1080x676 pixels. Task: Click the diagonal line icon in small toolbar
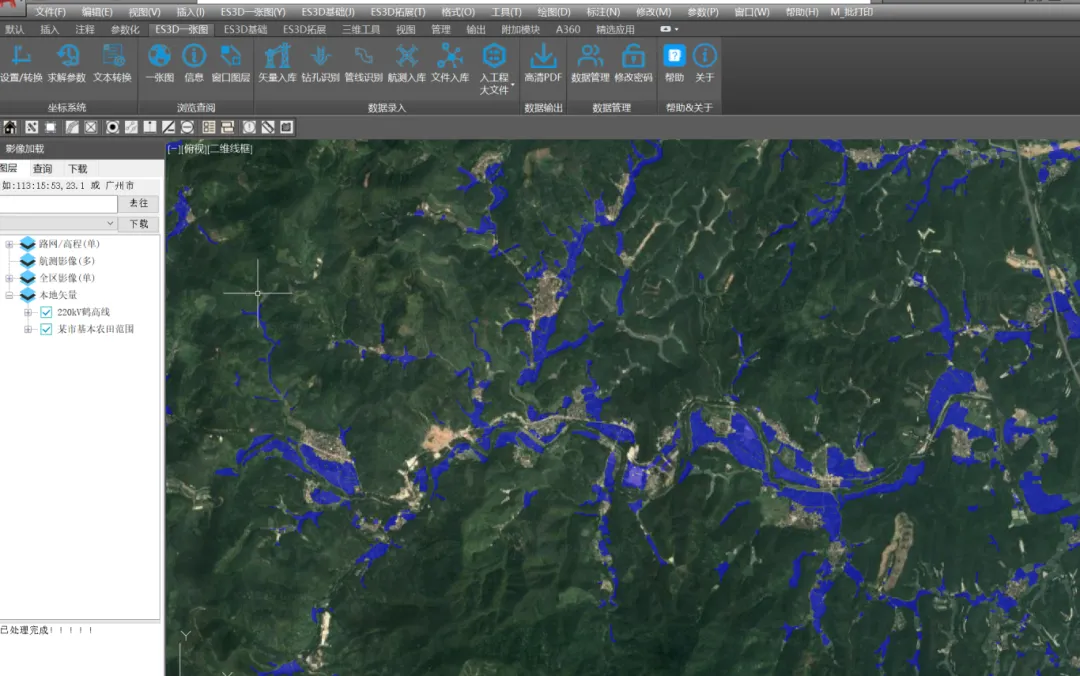point(168,127)
